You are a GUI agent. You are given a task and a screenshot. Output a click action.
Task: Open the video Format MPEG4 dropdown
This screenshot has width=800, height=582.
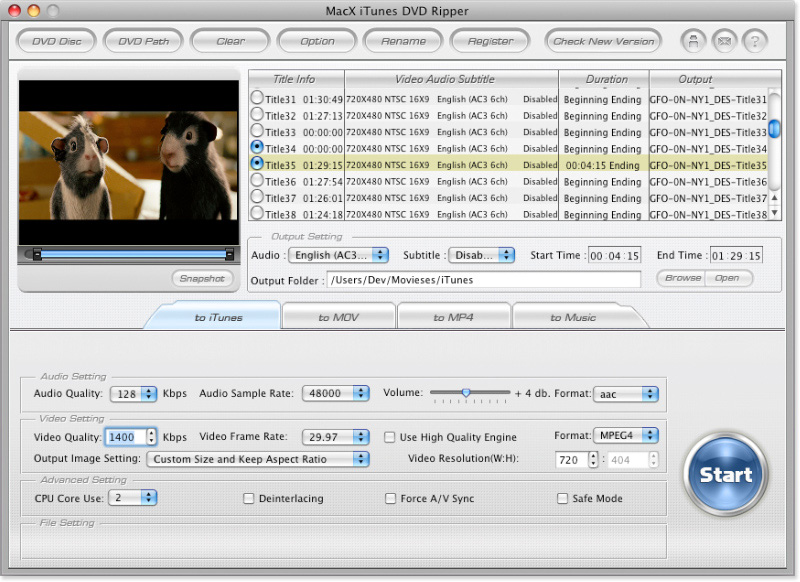[x=626, y=436]
